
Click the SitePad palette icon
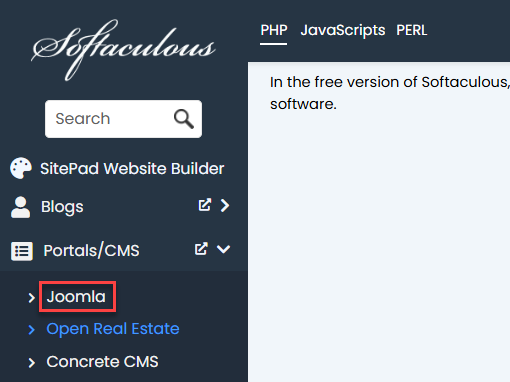click(21, 168)
